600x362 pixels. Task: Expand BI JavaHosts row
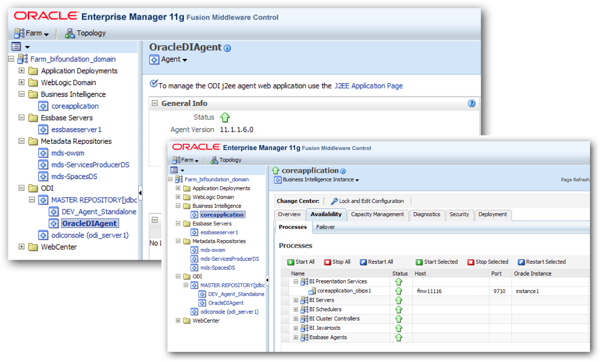(x=295, y=328)
